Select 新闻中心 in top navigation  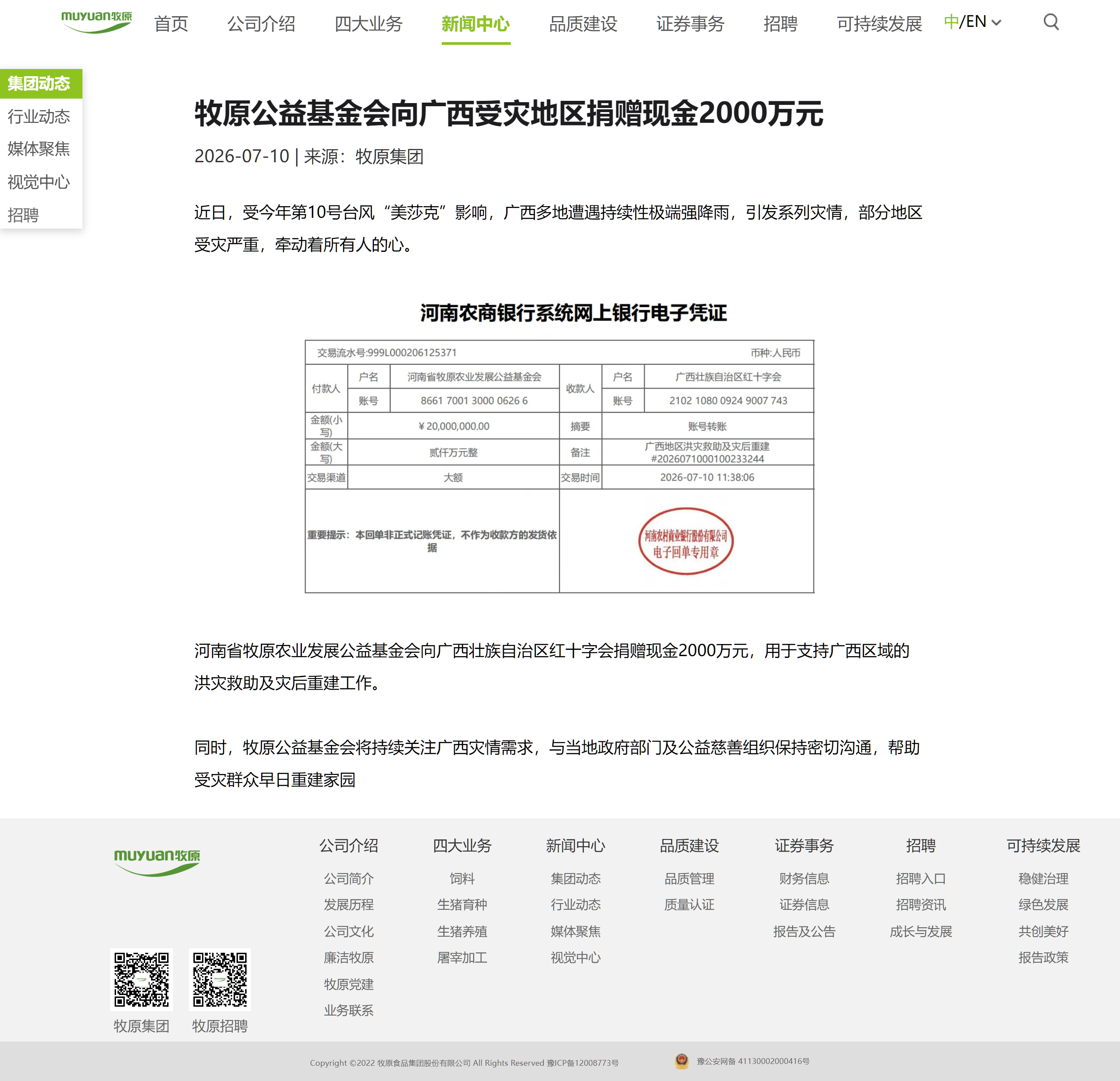click(475, 23)
